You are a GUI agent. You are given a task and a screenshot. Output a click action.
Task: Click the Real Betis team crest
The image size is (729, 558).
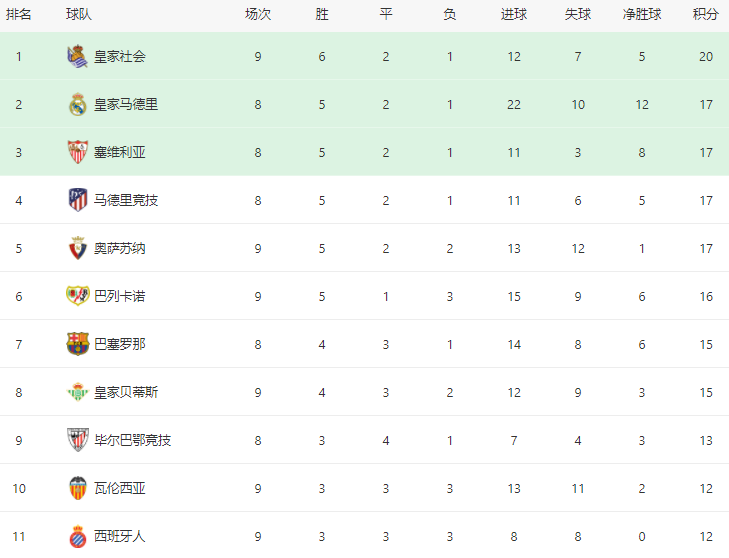(x=78, y=392)
